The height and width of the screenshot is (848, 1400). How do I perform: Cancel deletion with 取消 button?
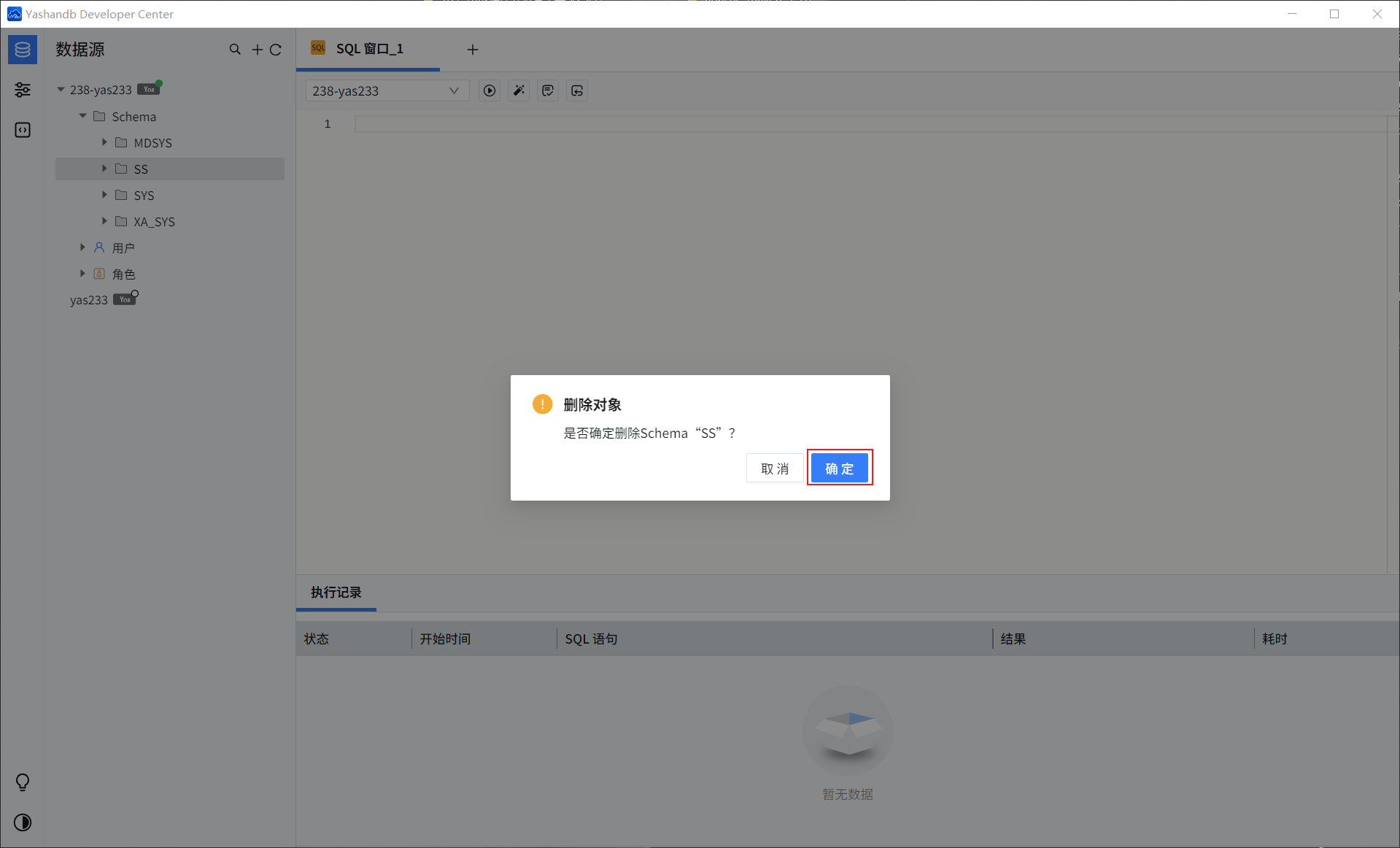tap(775, 468)
